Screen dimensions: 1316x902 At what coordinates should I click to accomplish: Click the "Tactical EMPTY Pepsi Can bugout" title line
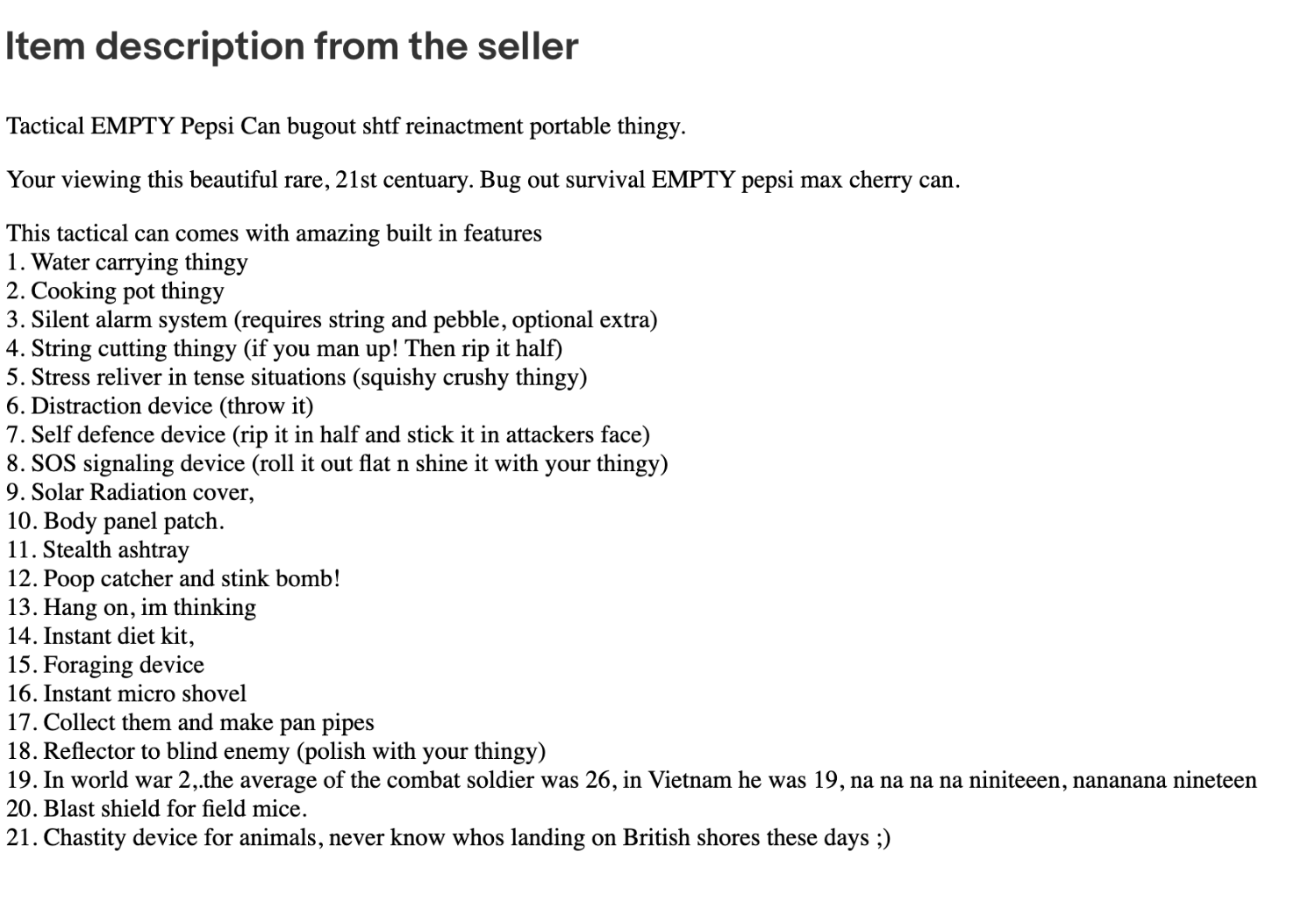pos(346,126)
